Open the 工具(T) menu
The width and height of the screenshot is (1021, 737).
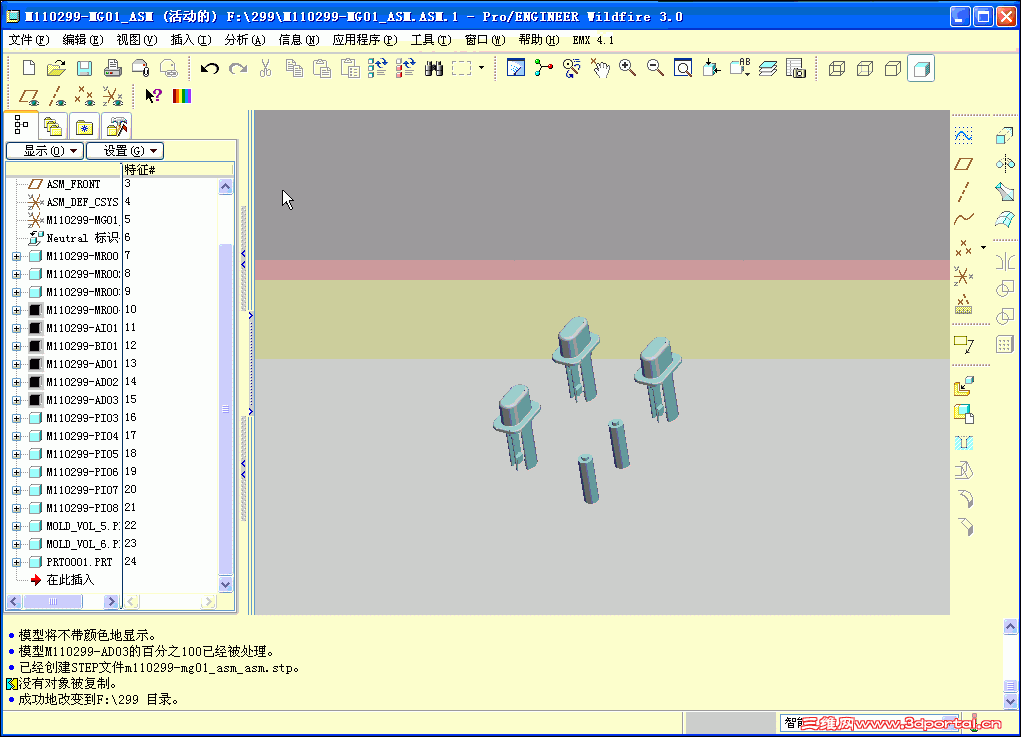click(431, 40)
